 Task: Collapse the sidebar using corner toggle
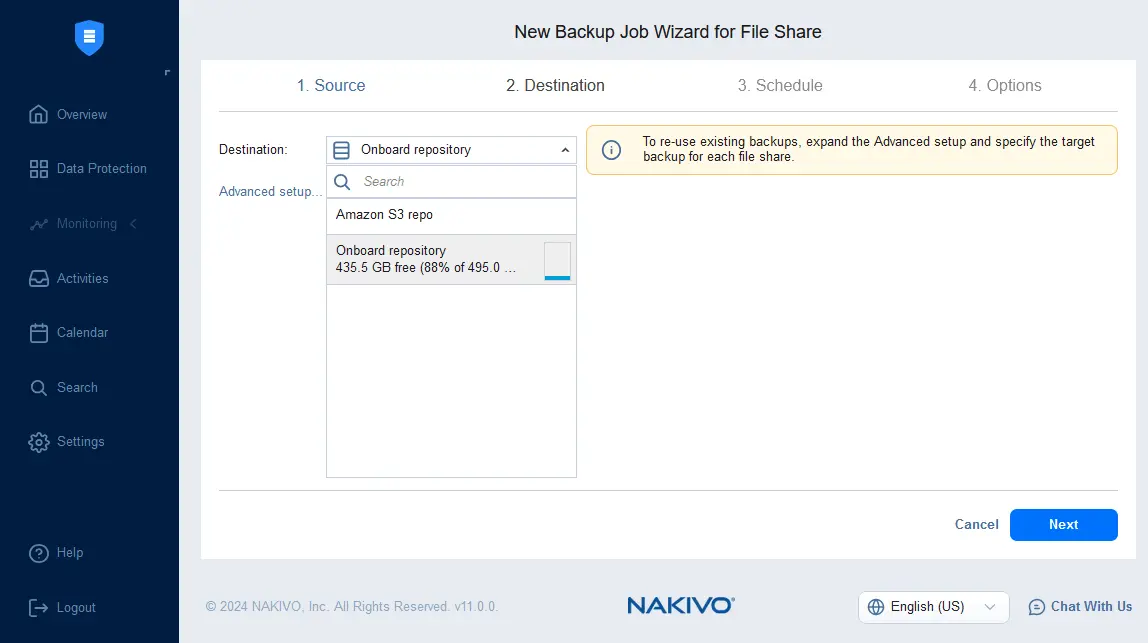[x=167, y=72]
